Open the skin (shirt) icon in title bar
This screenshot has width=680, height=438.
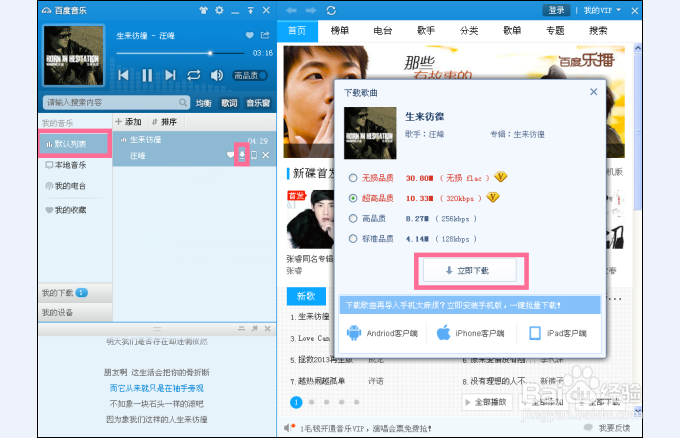coord(203,10)
